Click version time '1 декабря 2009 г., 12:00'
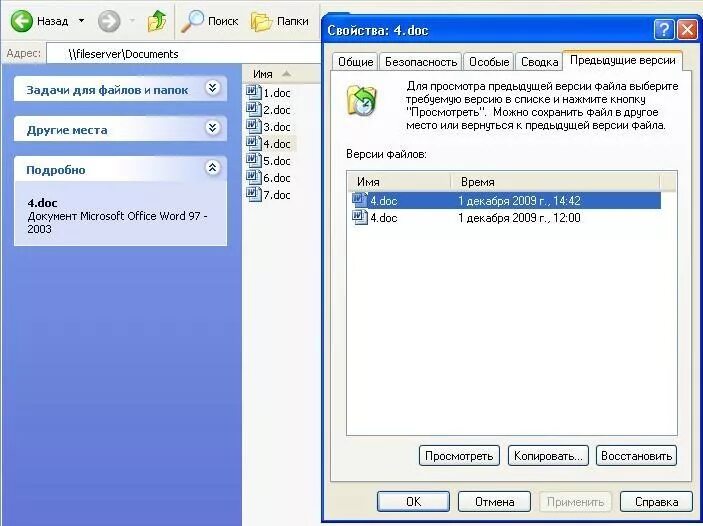 pos(519,218)
